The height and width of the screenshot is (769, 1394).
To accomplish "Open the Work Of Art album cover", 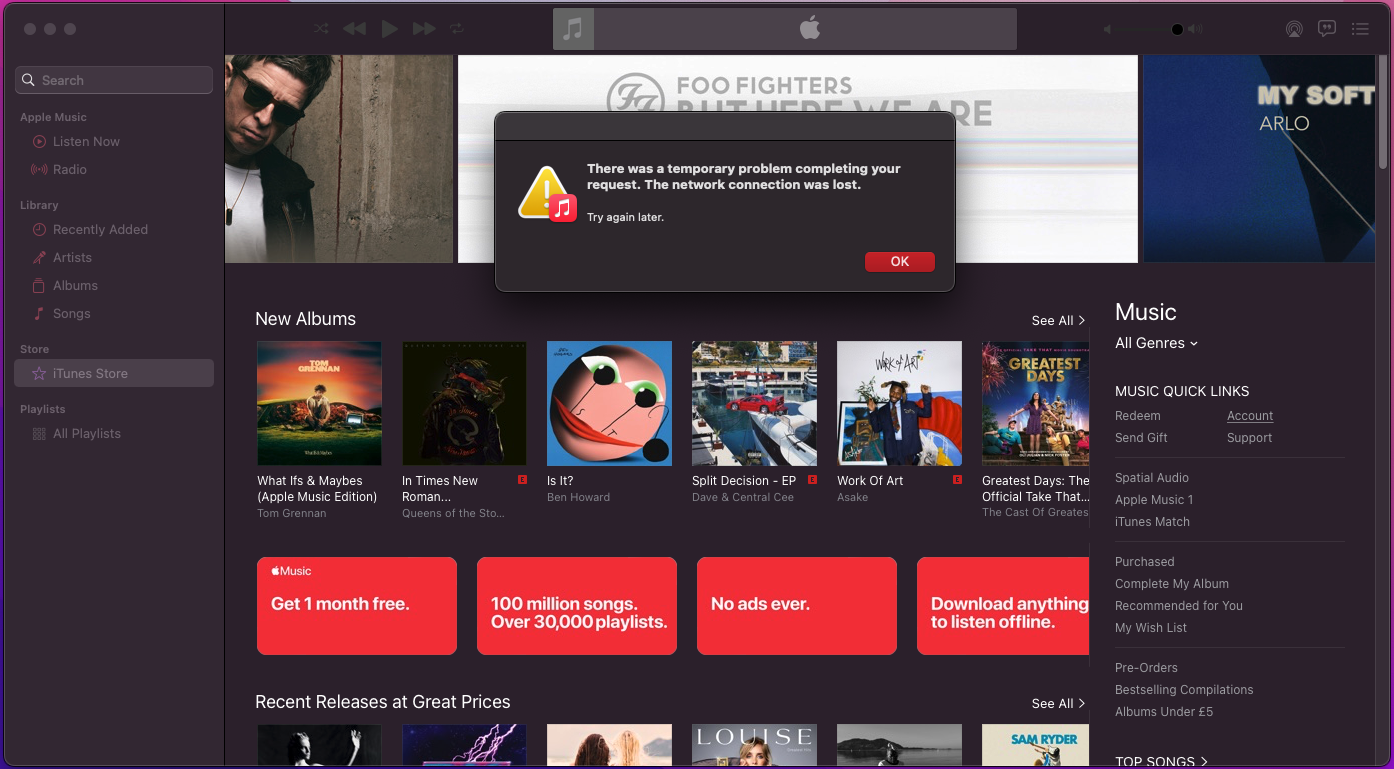I will (899, 403).
